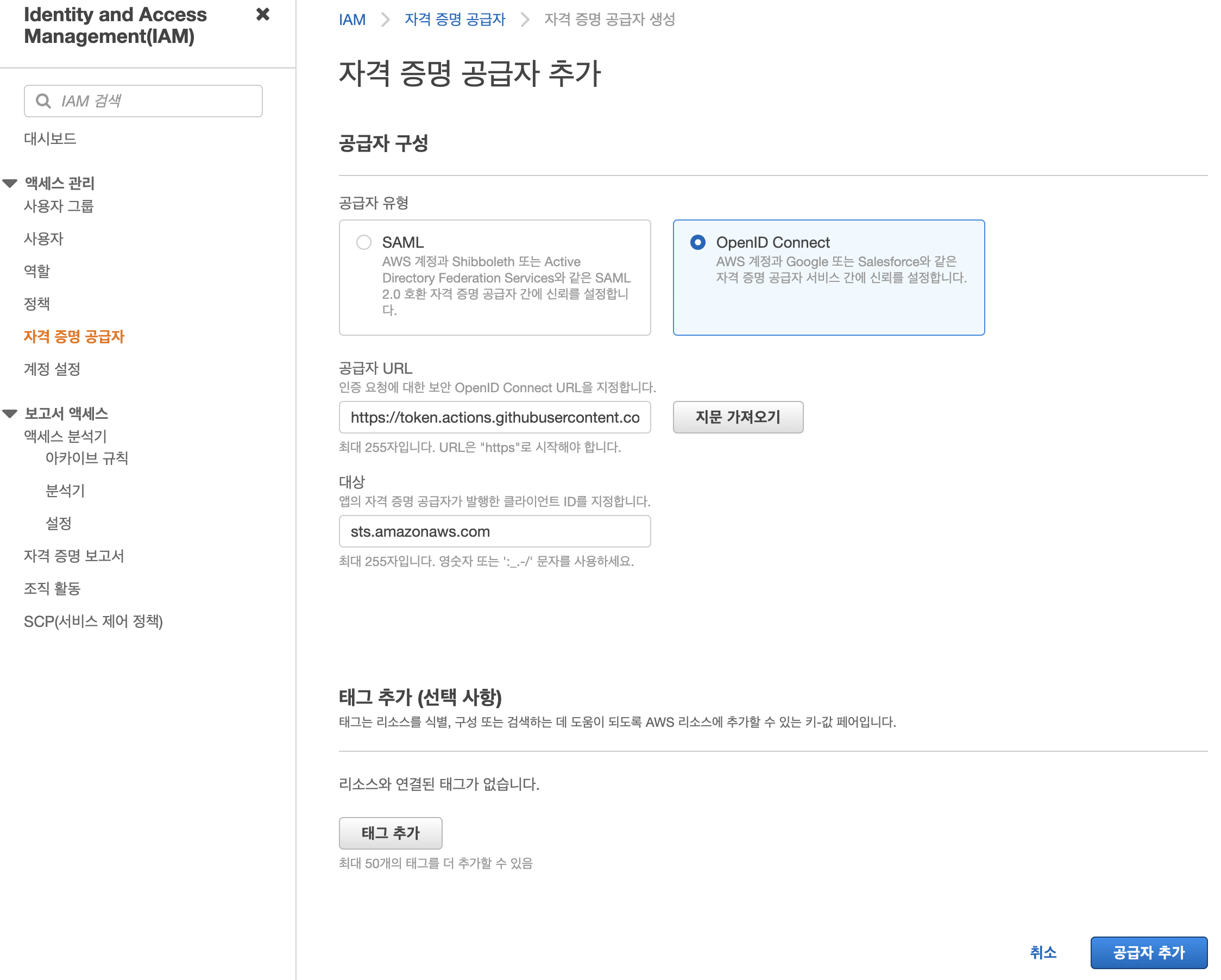The height and width of the screenshot is (980, 1221).
Task: Go to 역할 sidebar item
Action: 37,271
